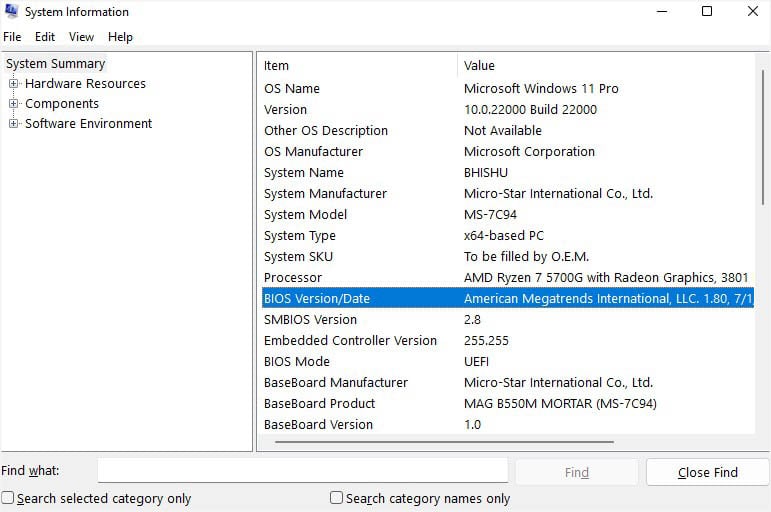Click the Find button
This screenshot has height=512, width=771.
click(x=577, y=472)
